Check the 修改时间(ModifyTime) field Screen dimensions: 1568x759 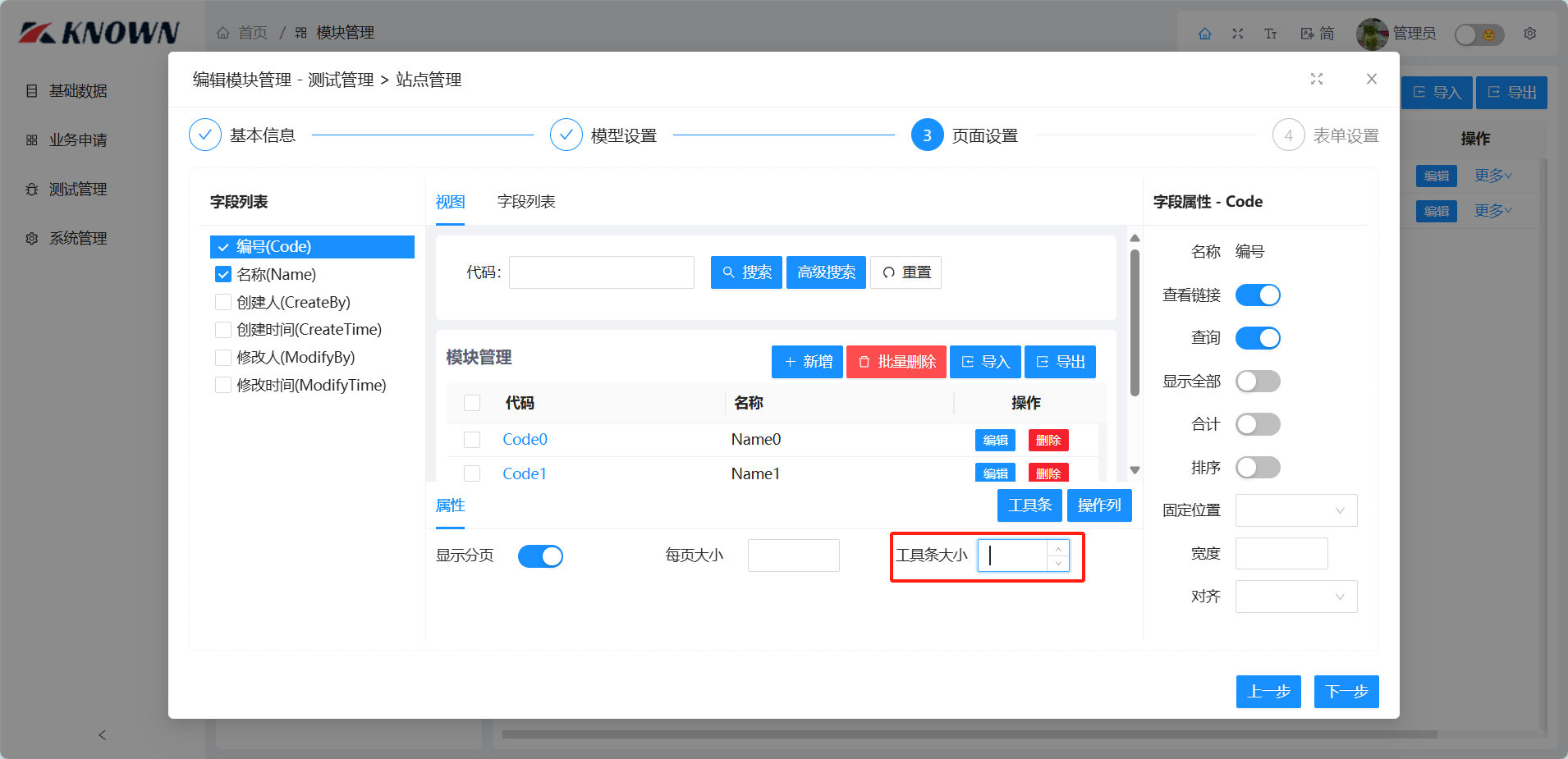(223, 385)
